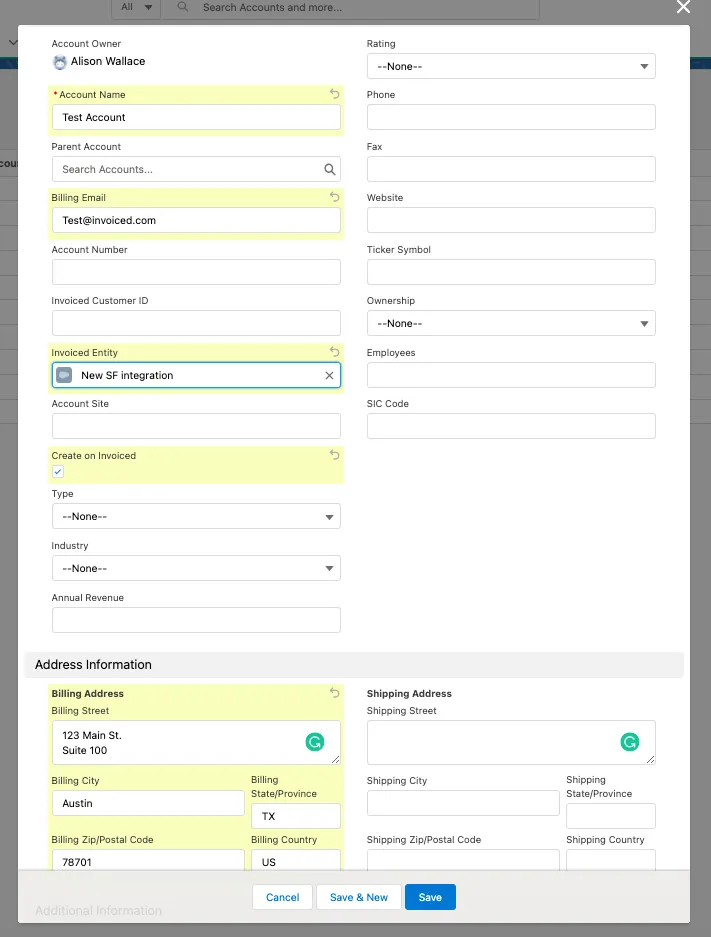
Task: Click Billing Zip/Postal Code field
Action: pyautogui.click(x=148, y=861)
